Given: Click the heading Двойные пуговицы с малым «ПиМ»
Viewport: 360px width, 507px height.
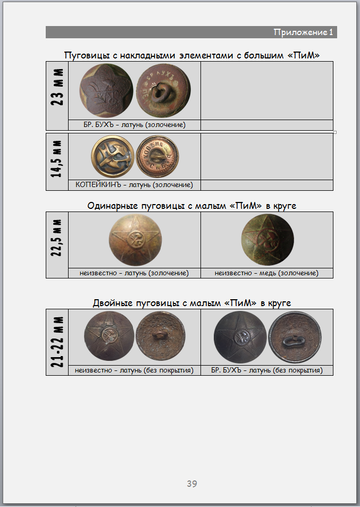Looking at the screenshot, I should click(192, 303).
